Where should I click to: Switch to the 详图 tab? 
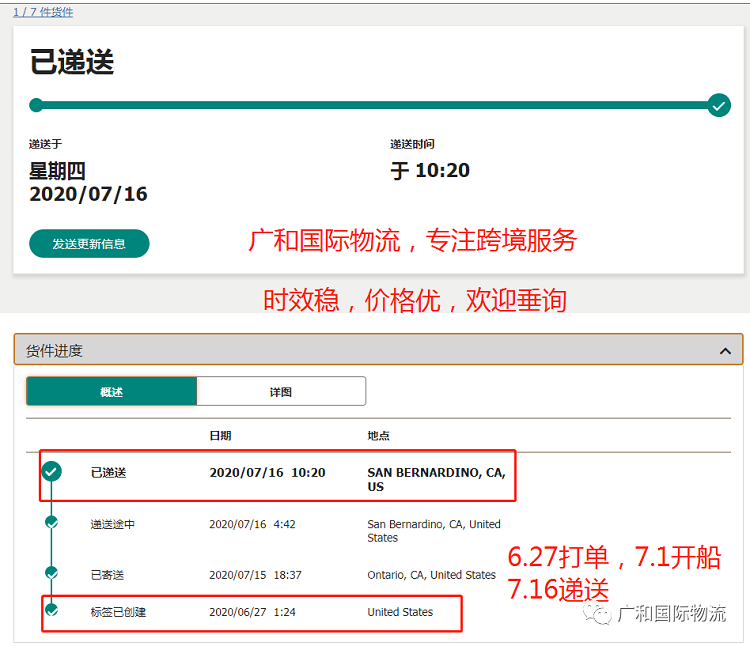[281, 392]
